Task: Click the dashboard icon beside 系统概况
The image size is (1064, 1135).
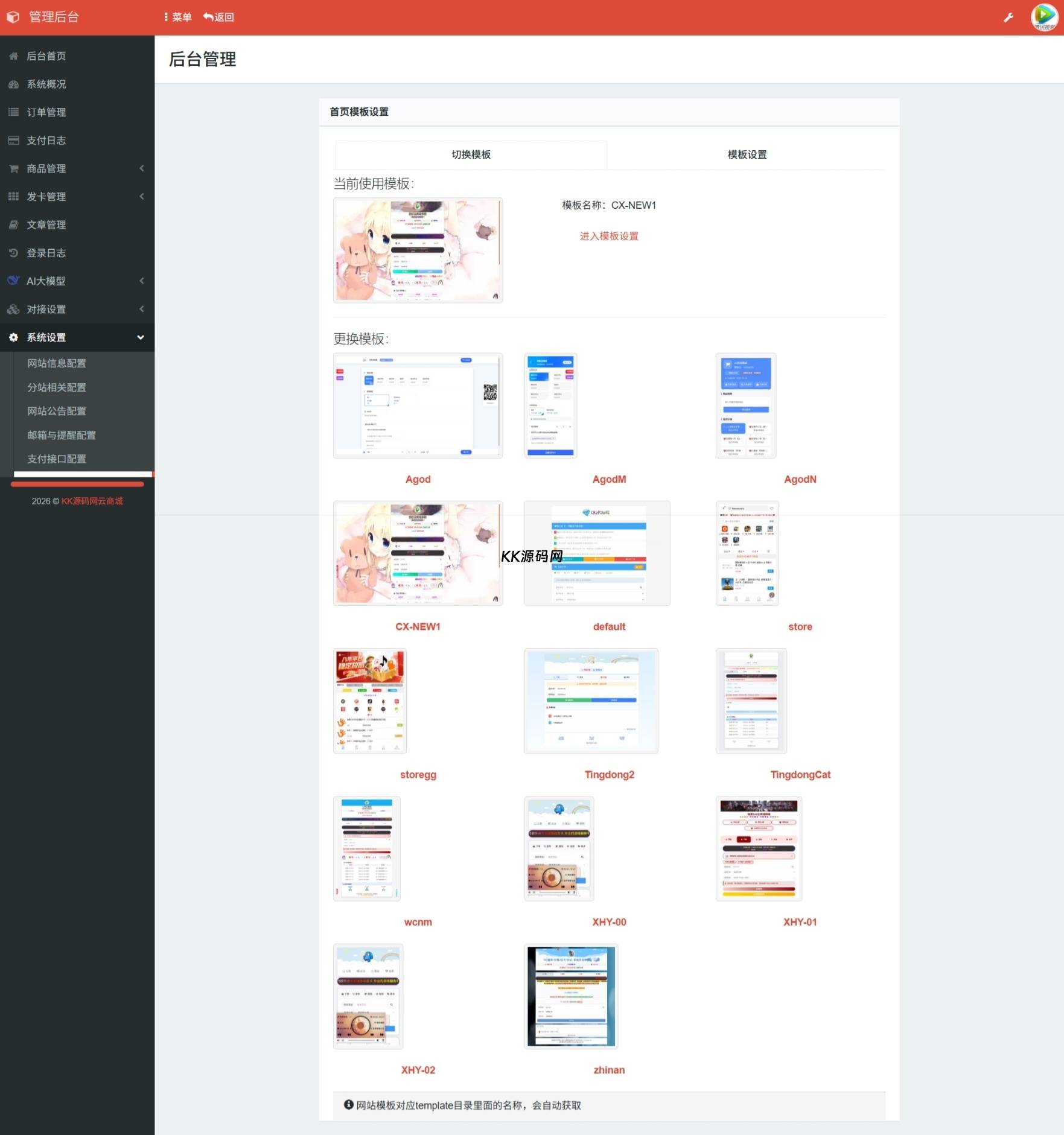Action: click(13, 84)
